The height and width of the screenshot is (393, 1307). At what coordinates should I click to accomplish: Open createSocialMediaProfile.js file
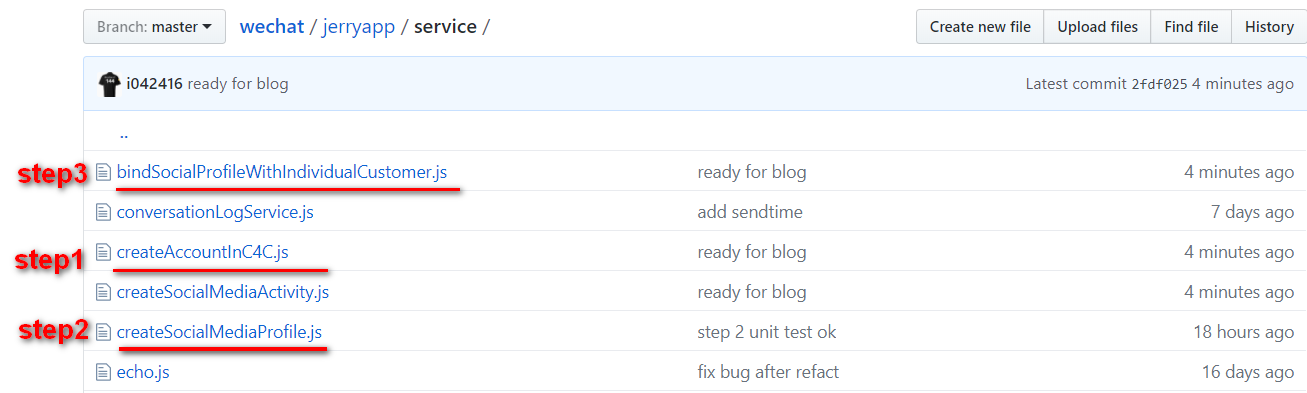219,332
